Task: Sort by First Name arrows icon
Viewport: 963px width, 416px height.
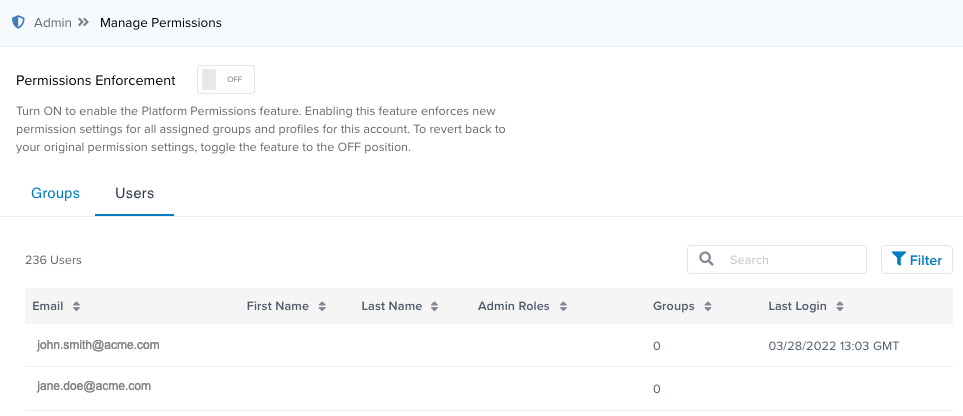Action: click(322, 307)
